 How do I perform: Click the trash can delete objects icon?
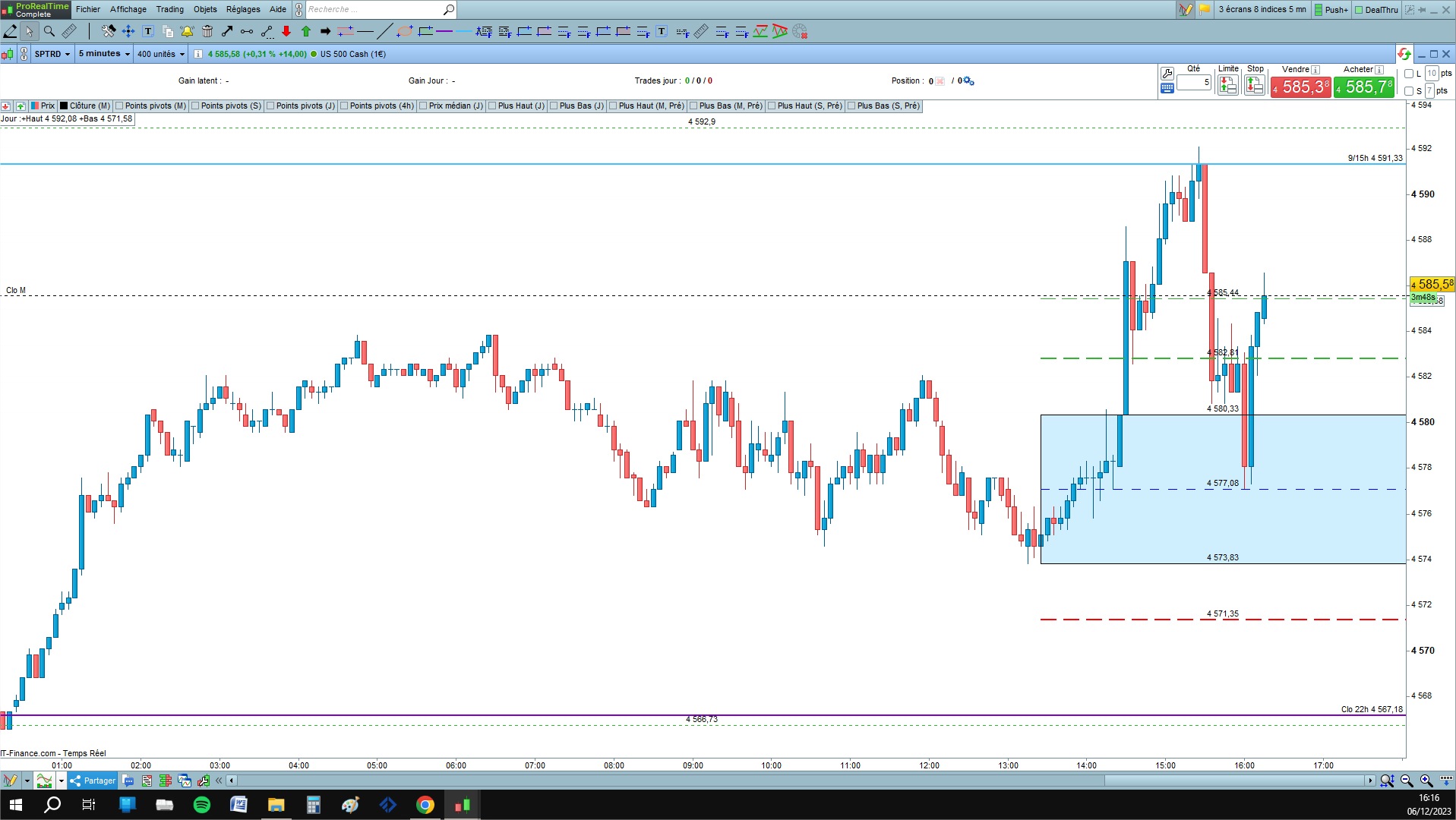point(207,31)
